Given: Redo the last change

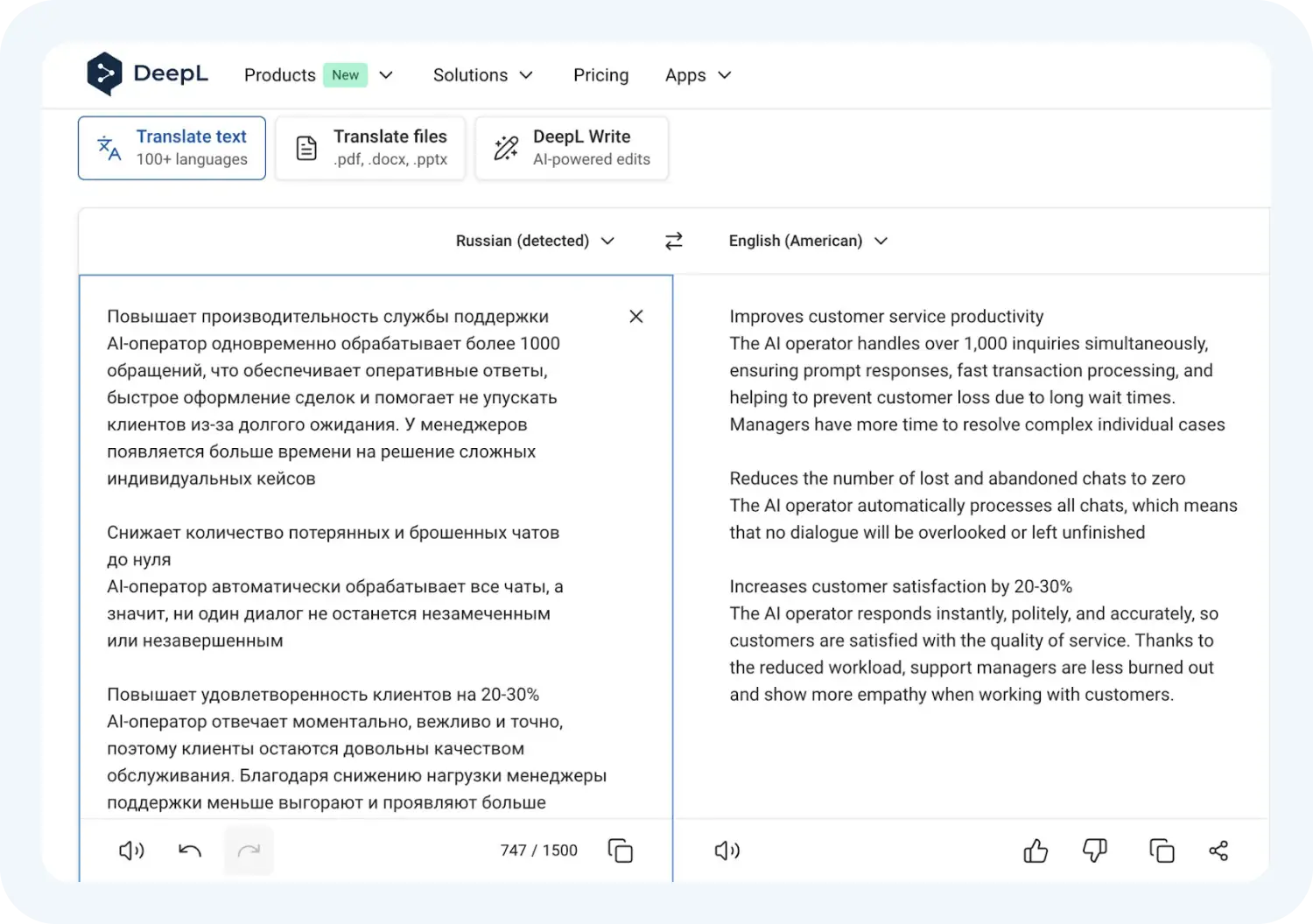Looking at the screenshot, I should pyautogui.click(x=249, y=850).
